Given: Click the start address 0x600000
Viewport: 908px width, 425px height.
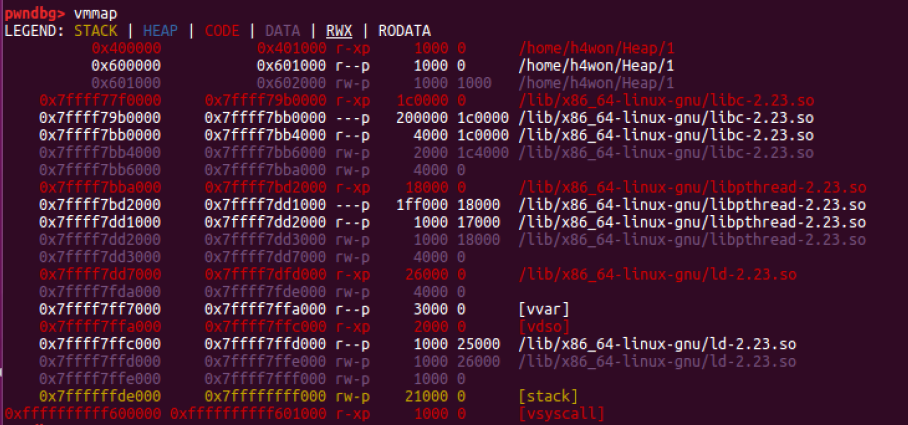Looking at the screenshot, I should pos(126,65).
